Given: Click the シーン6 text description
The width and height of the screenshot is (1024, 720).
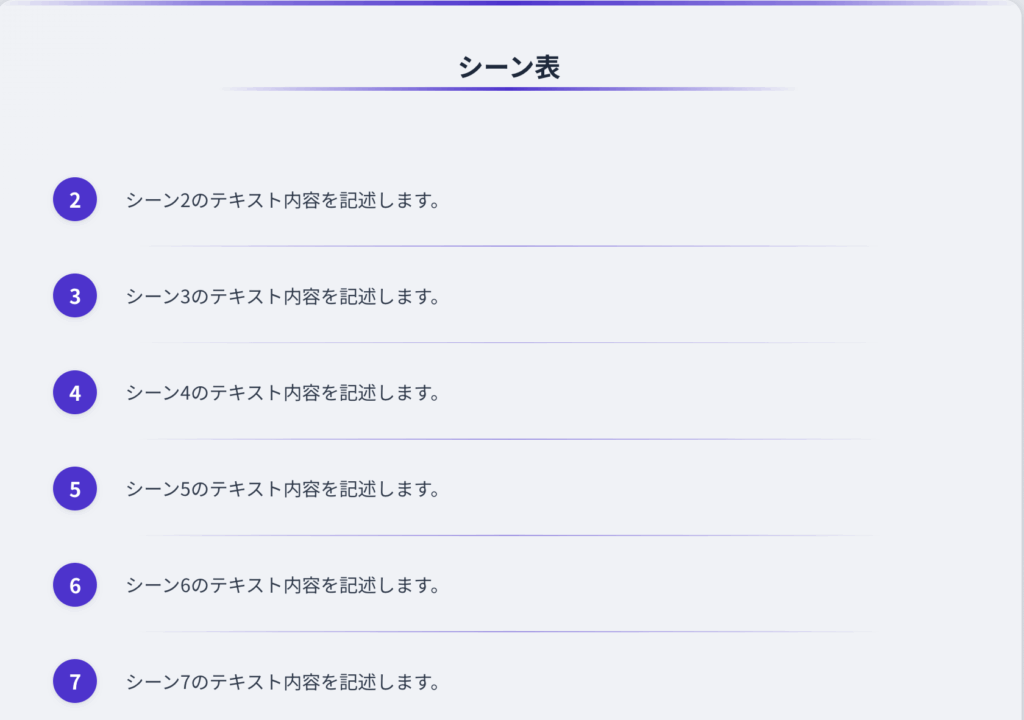Looking at the screenshot, I should (x=283, y=585).
